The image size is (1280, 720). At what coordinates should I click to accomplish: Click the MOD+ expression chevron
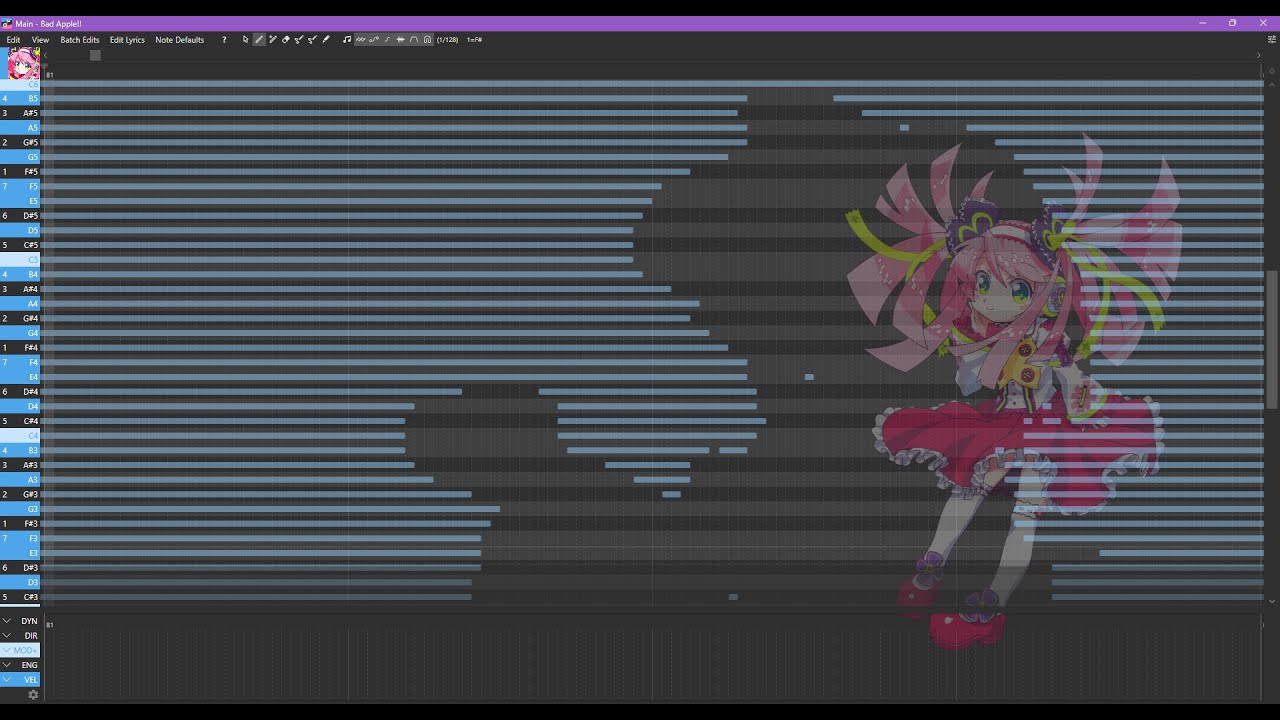7,650
